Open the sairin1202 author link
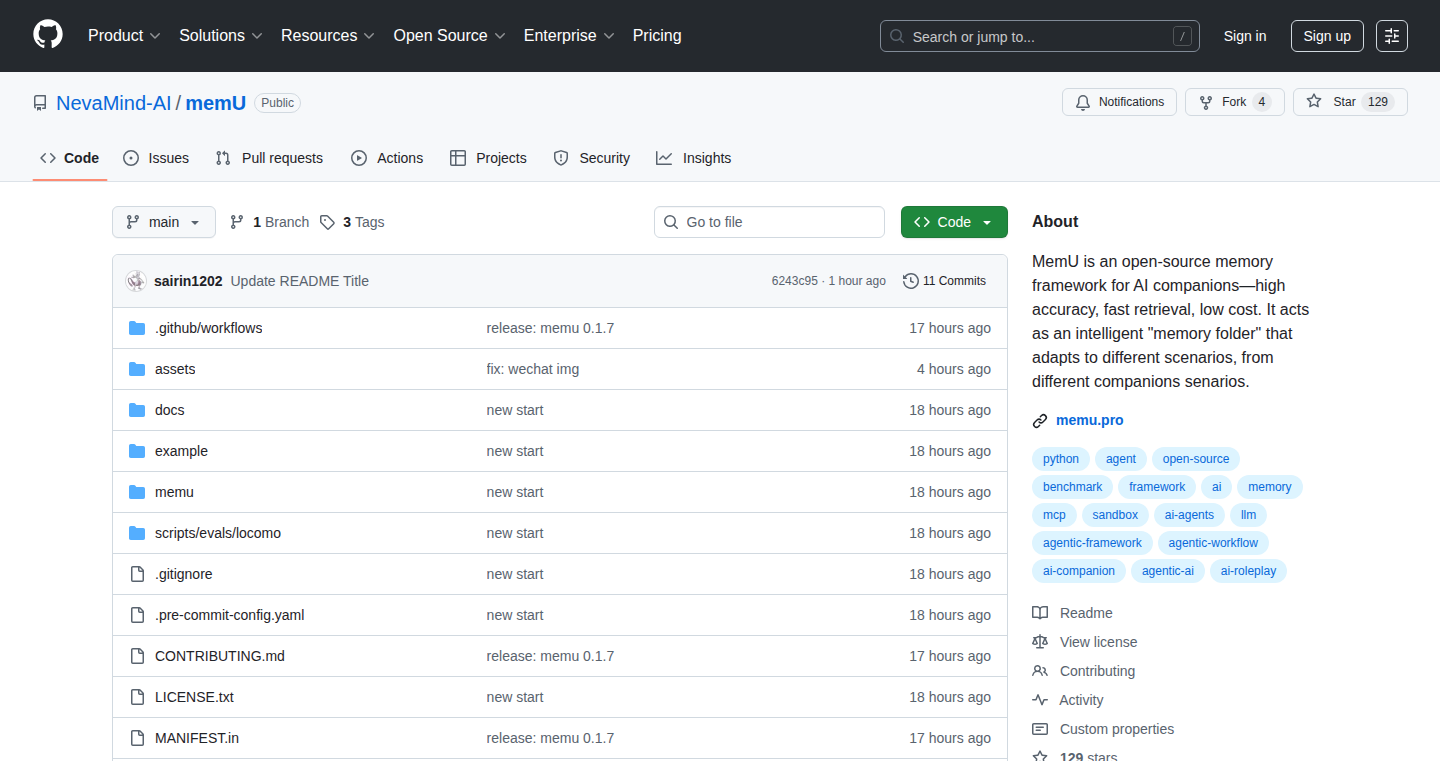Viewport: 1440px width, 761px height. [x=188, y=281]
